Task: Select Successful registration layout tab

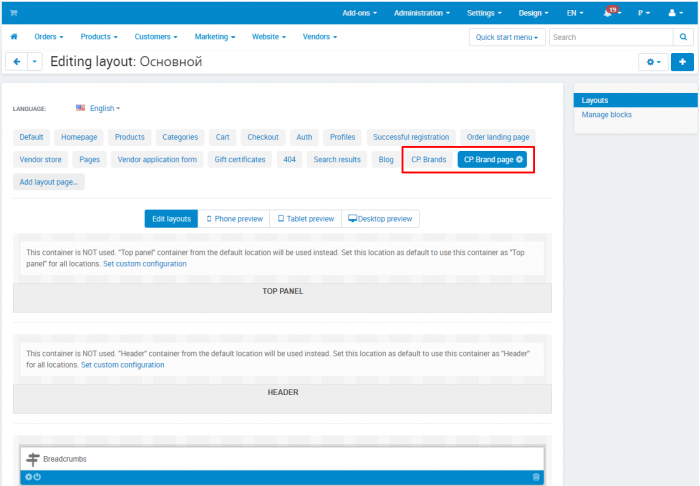Action: tap(411, 137)
